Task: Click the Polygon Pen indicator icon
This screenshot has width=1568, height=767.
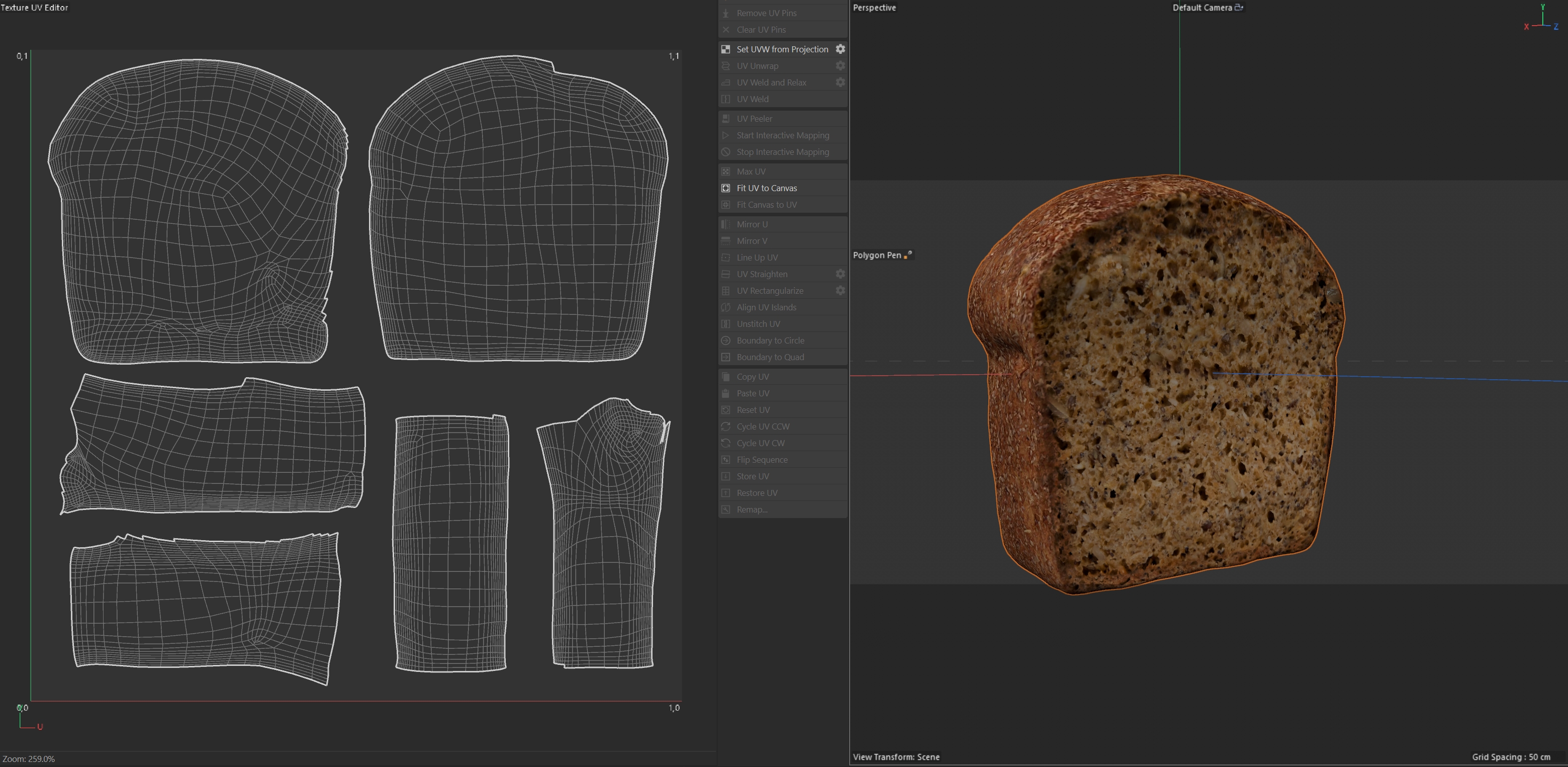Action: 908,255
